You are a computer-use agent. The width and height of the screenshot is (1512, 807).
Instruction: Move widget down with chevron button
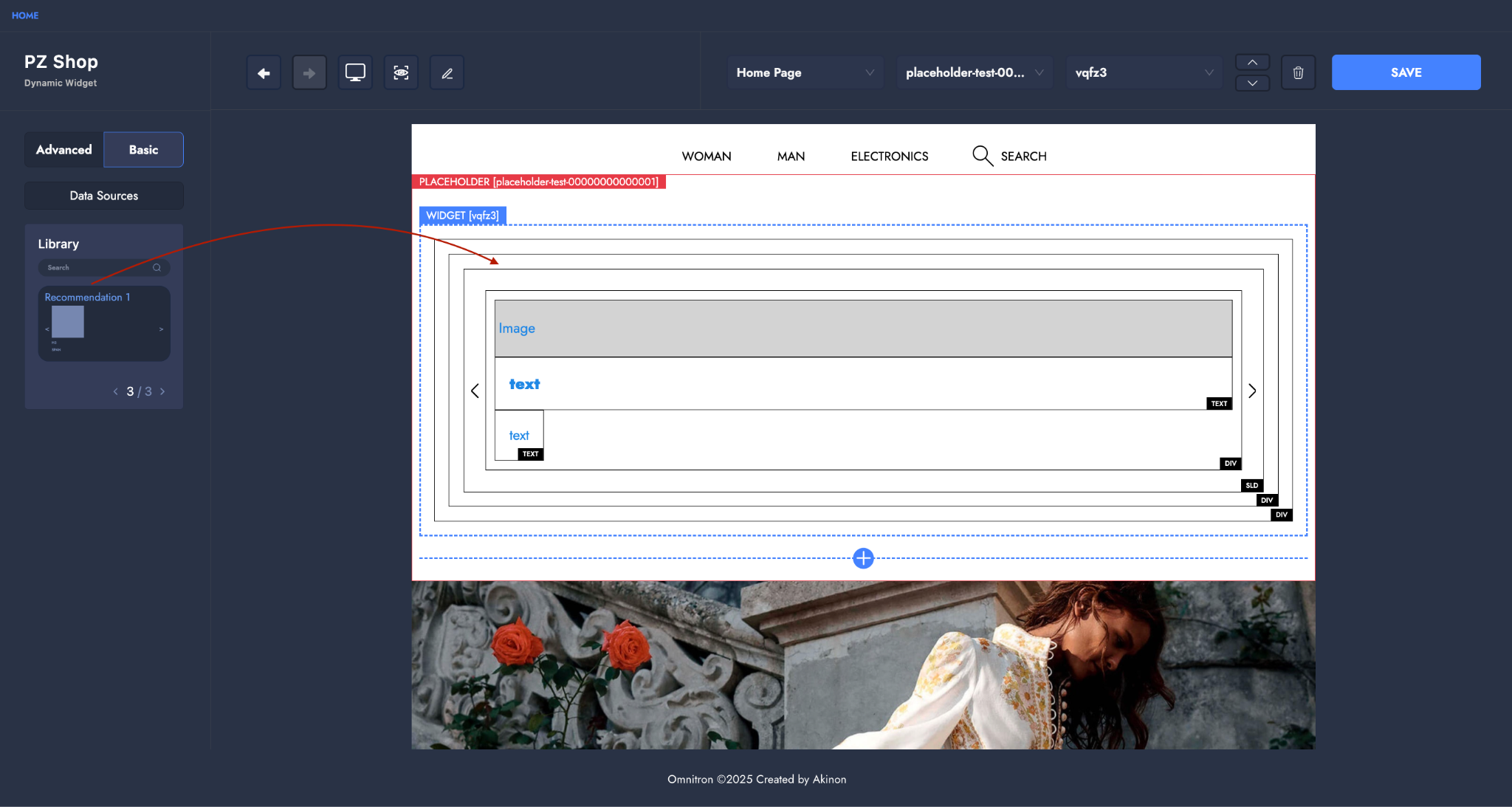tap(1252, 83)
